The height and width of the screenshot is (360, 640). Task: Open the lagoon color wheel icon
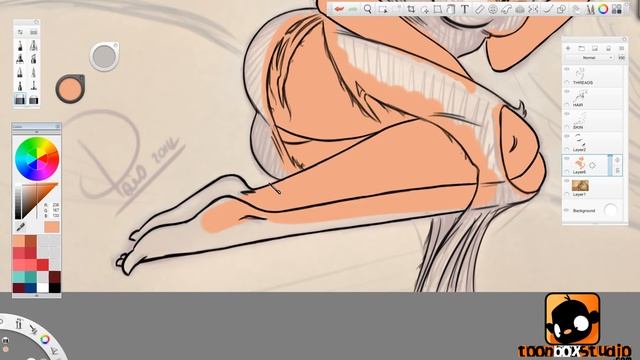pyautogui.click(x=45, y=339)
